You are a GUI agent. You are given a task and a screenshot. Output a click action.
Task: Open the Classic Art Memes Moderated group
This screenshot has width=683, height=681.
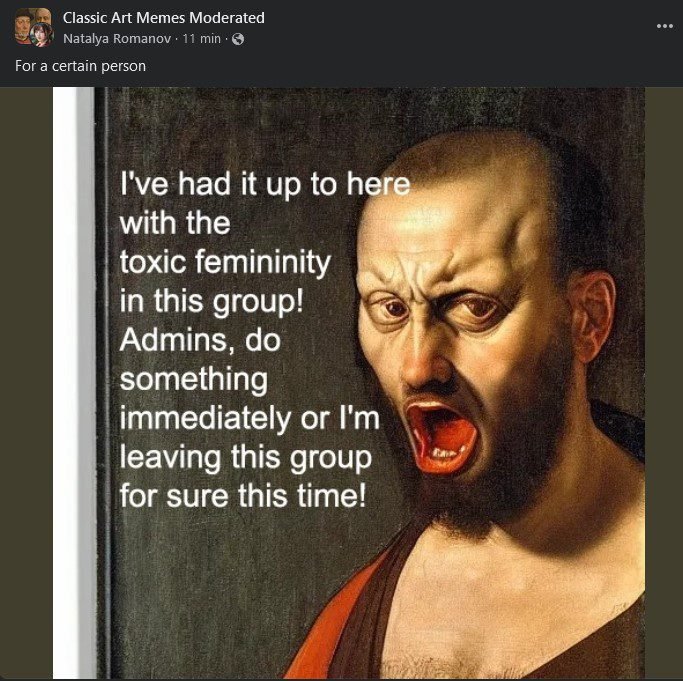(x=163, y=17)
